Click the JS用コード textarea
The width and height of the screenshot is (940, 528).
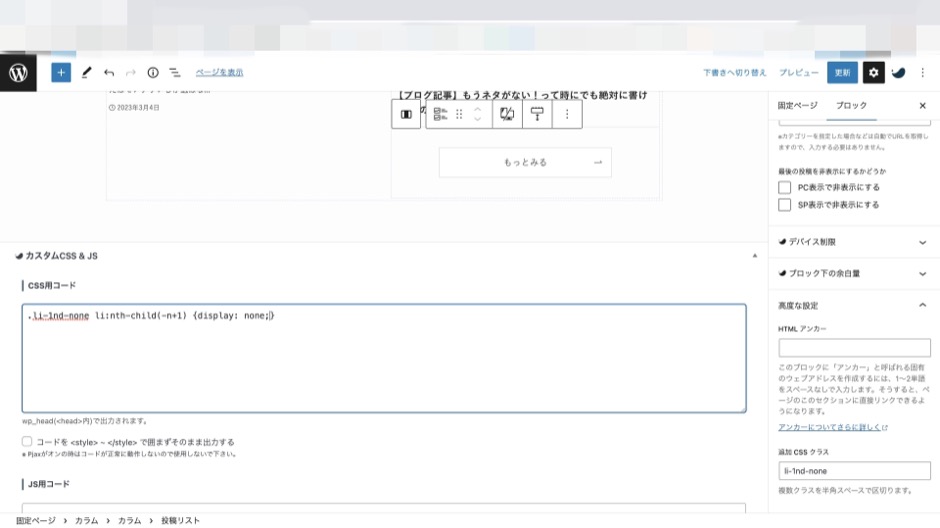click(384, 508)
